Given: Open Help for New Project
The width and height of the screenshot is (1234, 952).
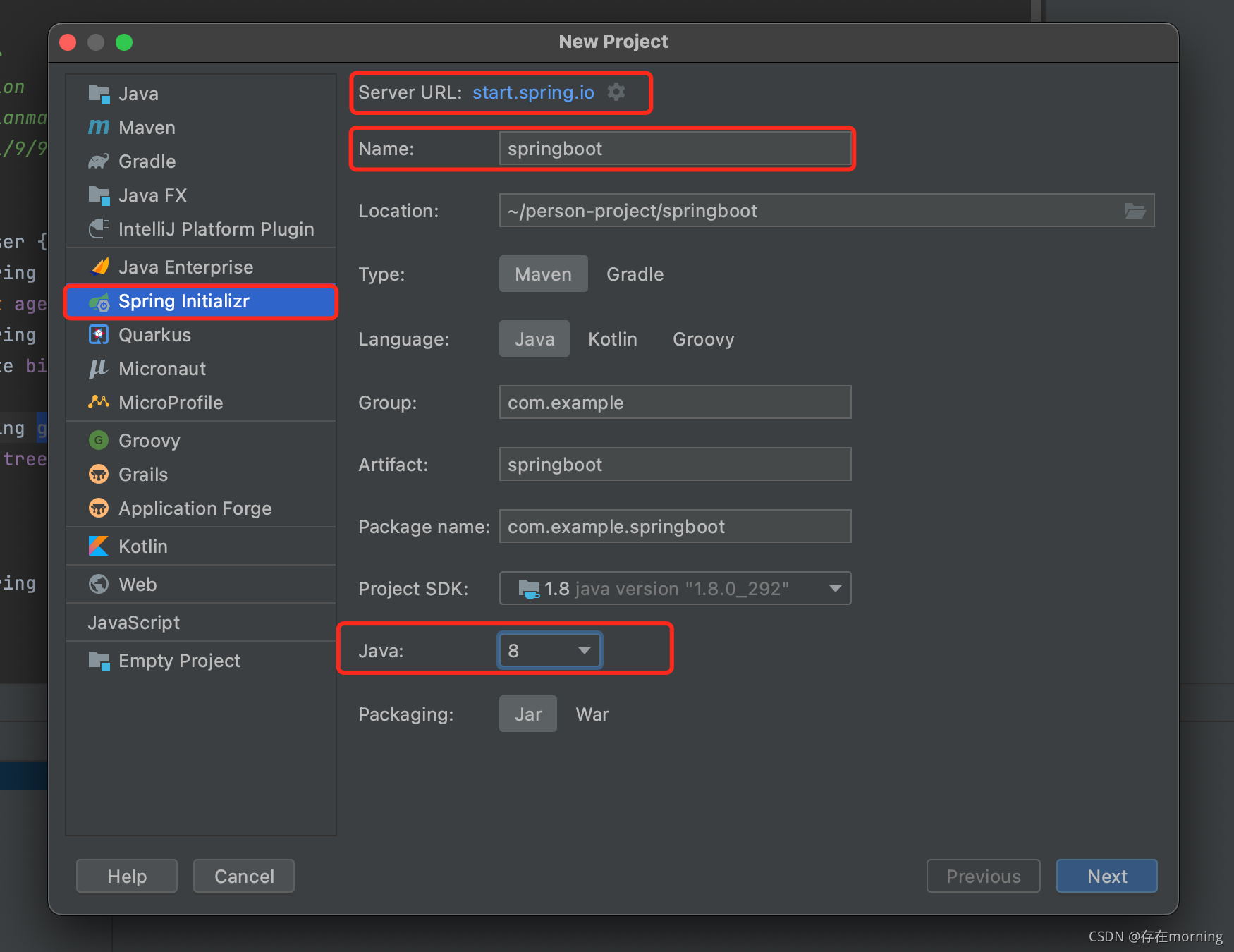Looking at the screenshot, I should [127, 876].
